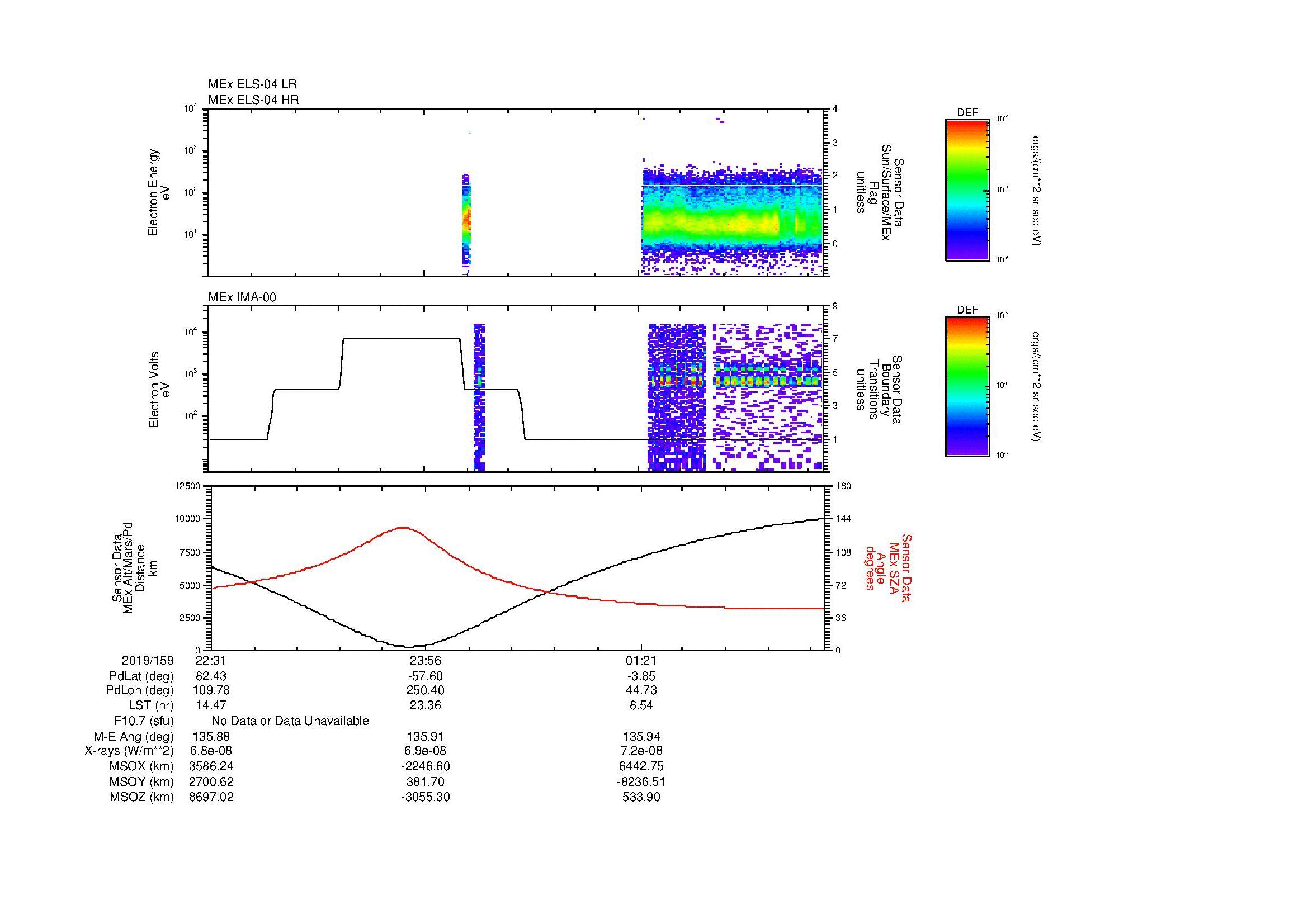Select the 'F10.7 (sfu)' row label
This screenshot has height=924, width=1308.
click(144, 721)
